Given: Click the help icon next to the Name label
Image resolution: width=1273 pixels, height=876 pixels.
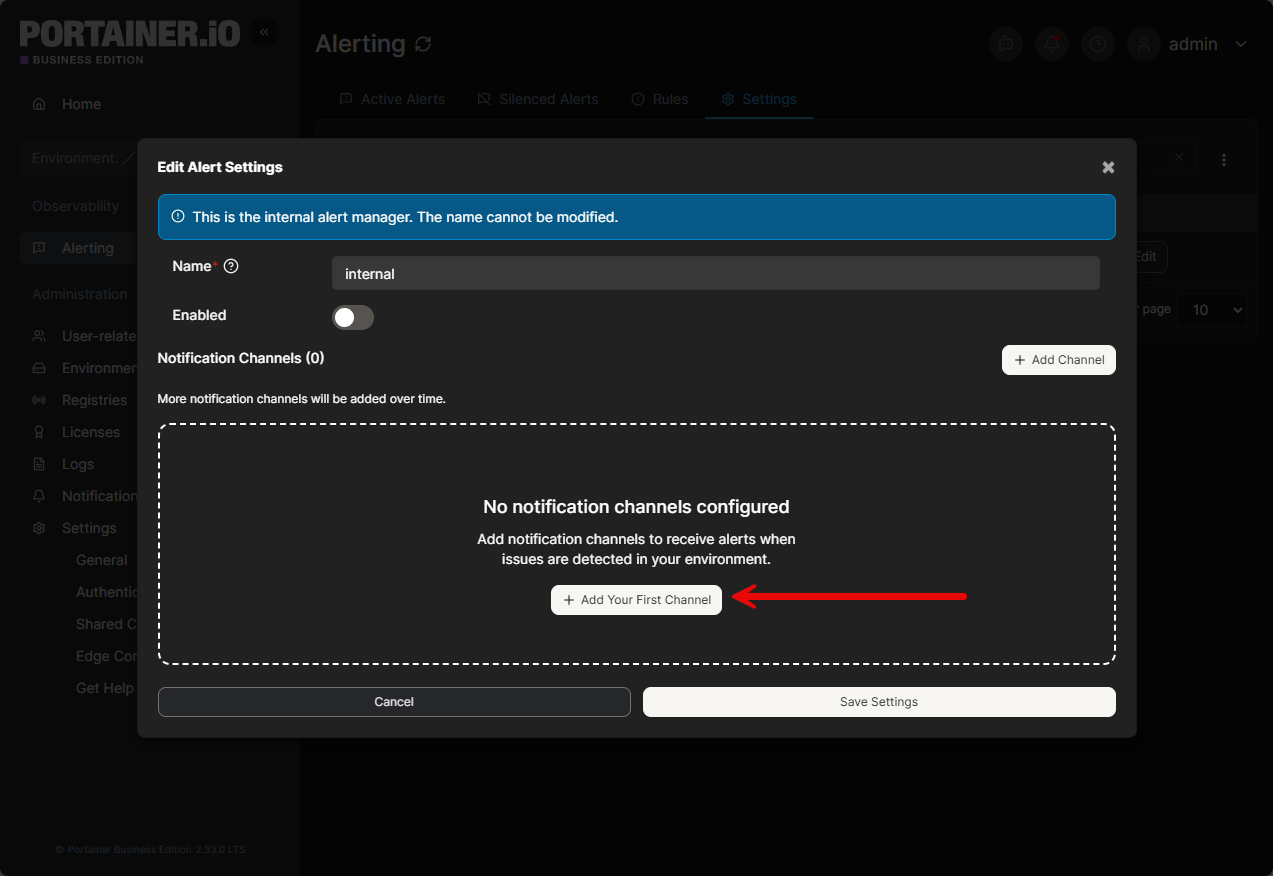Looking at the screenshot, I should (231, 266).
